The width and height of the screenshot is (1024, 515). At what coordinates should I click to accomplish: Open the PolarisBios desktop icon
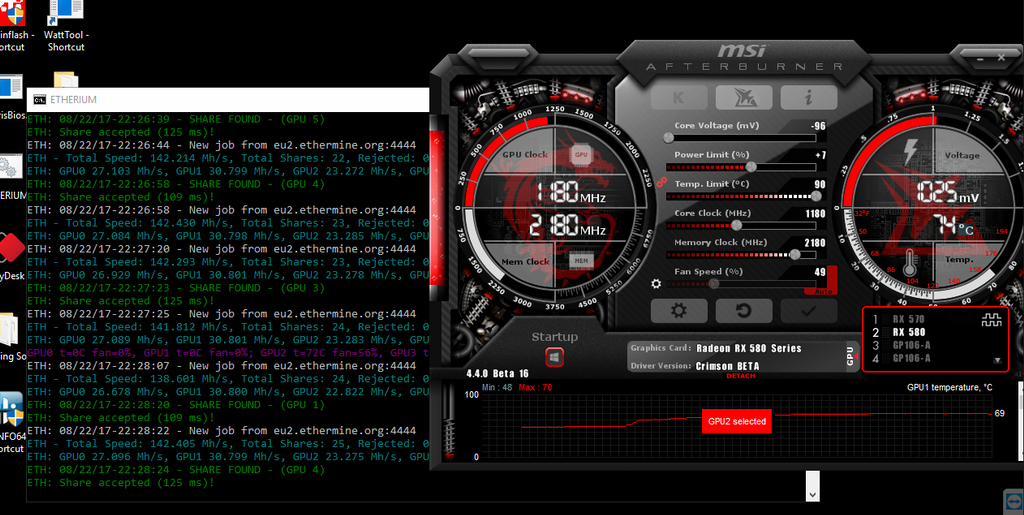pos(11,98)
